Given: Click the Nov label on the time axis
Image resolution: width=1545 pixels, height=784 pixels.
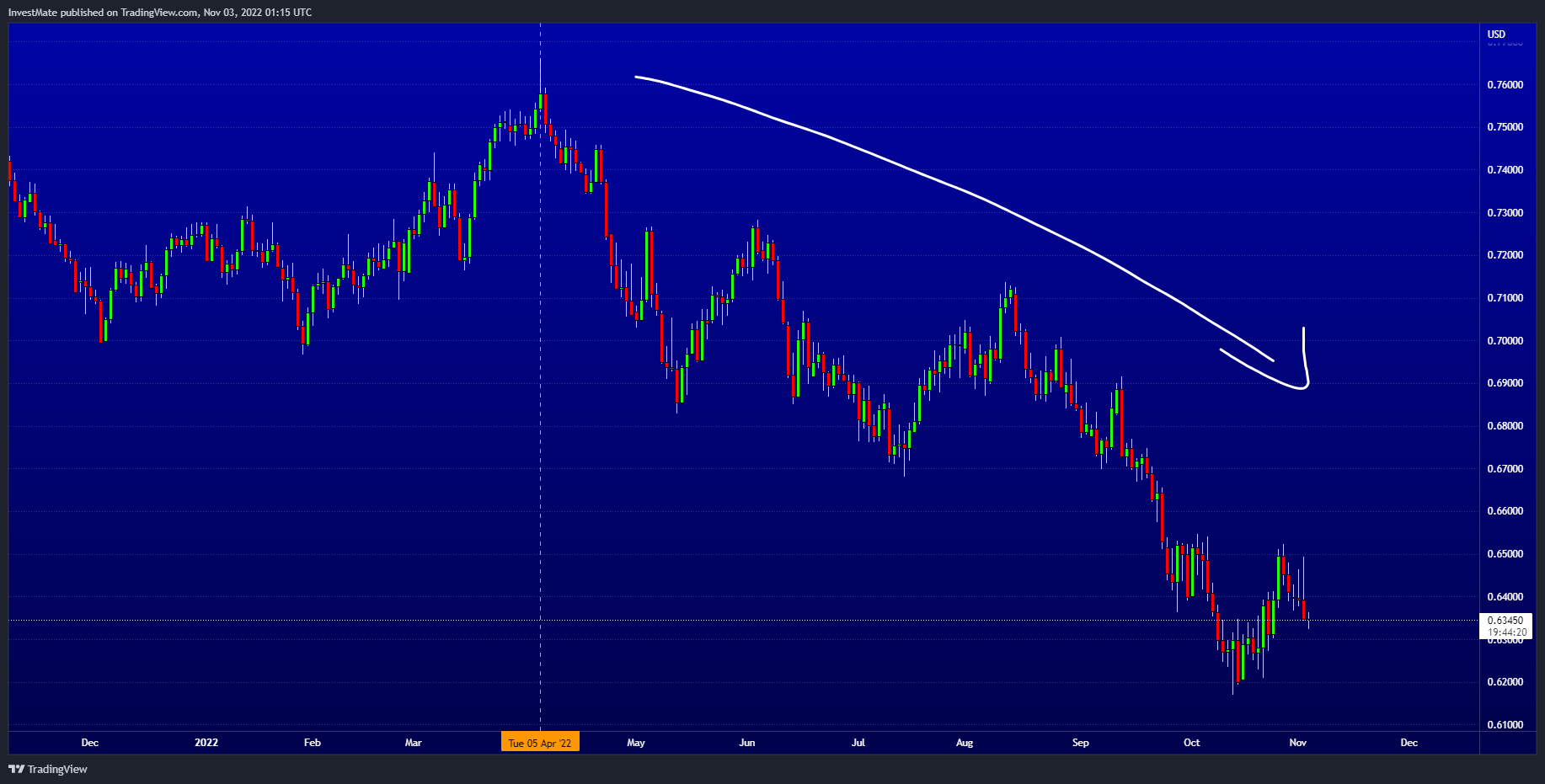Looking at the screenshot, I should point(1298,743).
